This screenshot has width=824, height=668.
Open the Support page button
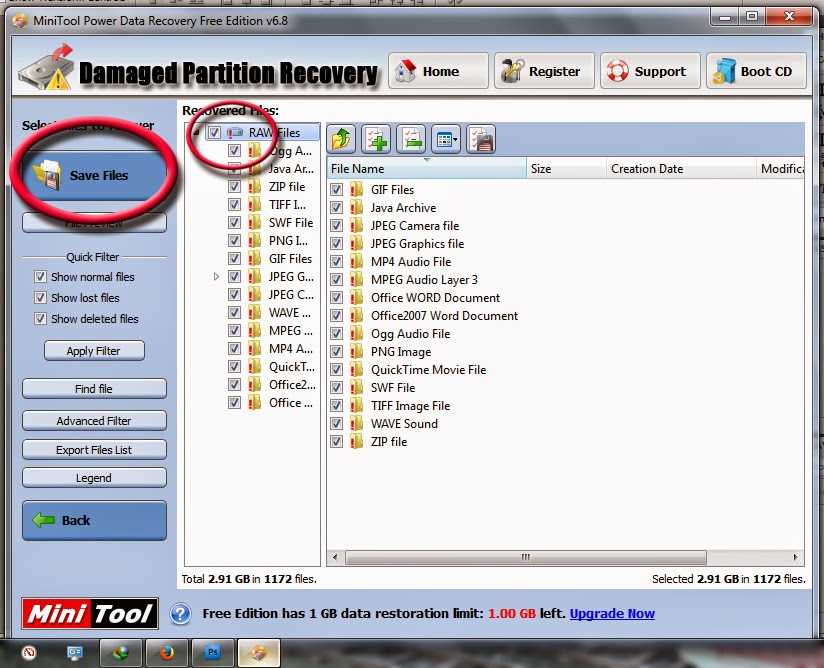pyautogui.click(x=650, y=71)
